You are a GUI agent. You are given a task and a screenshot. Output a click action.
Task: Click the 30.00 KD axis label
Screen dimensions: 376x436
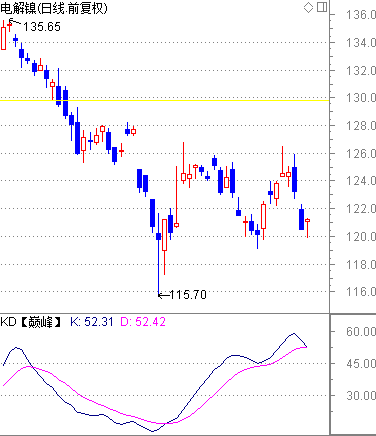(x=361, y=396)
